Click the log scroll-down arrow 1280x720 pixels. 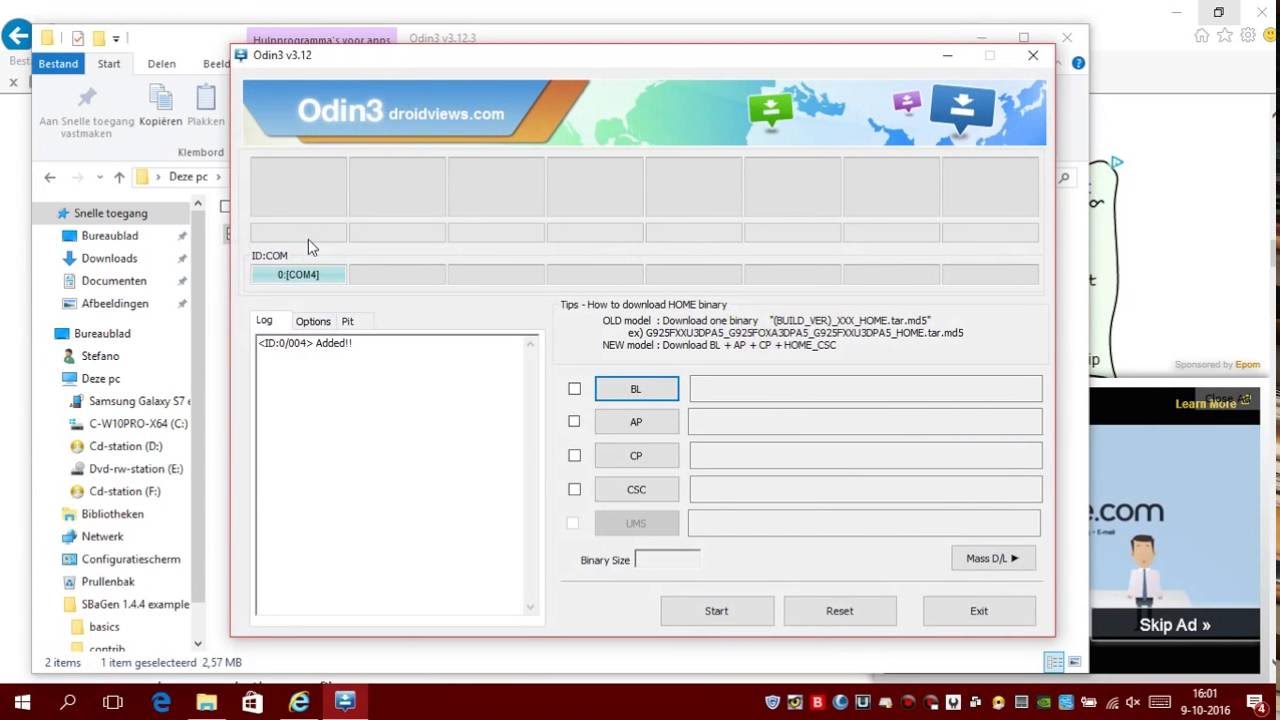coord(530,606)
